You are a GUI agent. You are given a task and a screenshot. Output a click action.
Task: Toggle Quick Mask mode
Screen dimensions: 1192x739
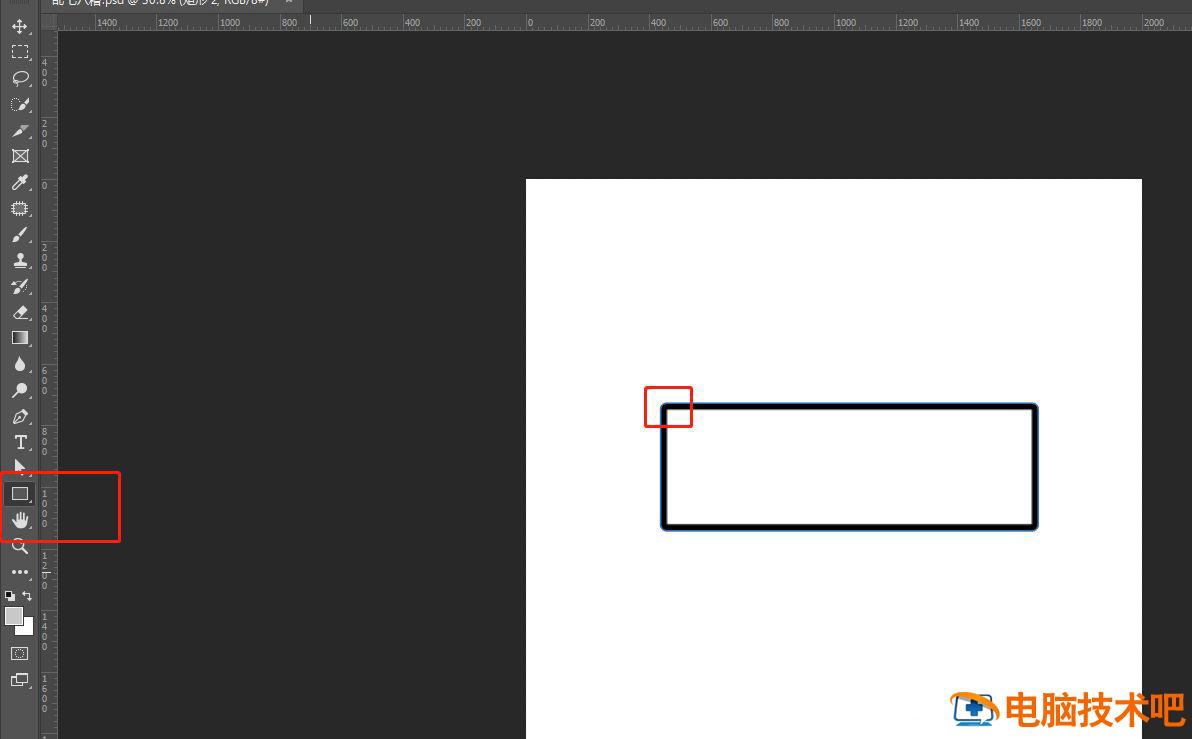pos(19,653)
